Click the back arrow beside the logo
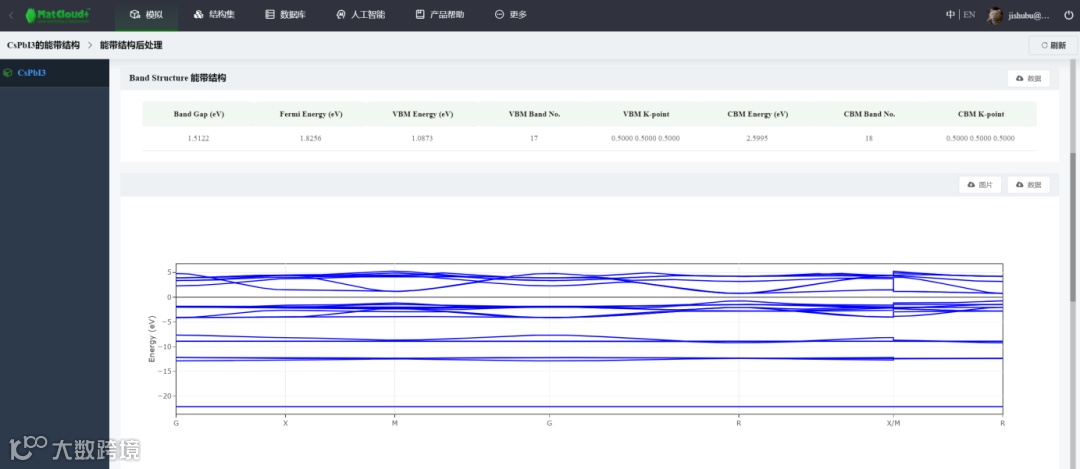Screen dimensions: 1080x469 [10, 14]
